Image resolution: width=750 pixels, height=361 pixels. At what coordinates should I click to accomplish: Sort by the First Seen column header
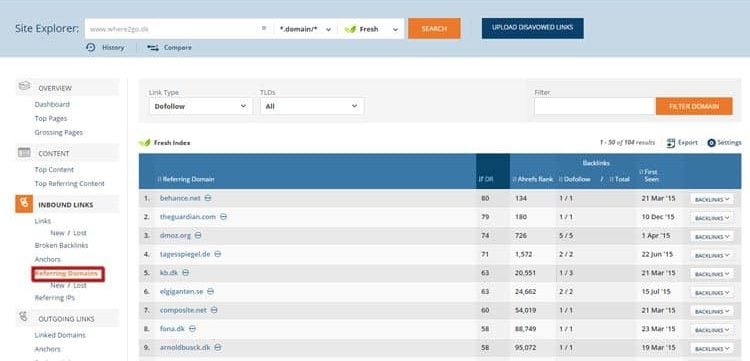tap(649, 175)
